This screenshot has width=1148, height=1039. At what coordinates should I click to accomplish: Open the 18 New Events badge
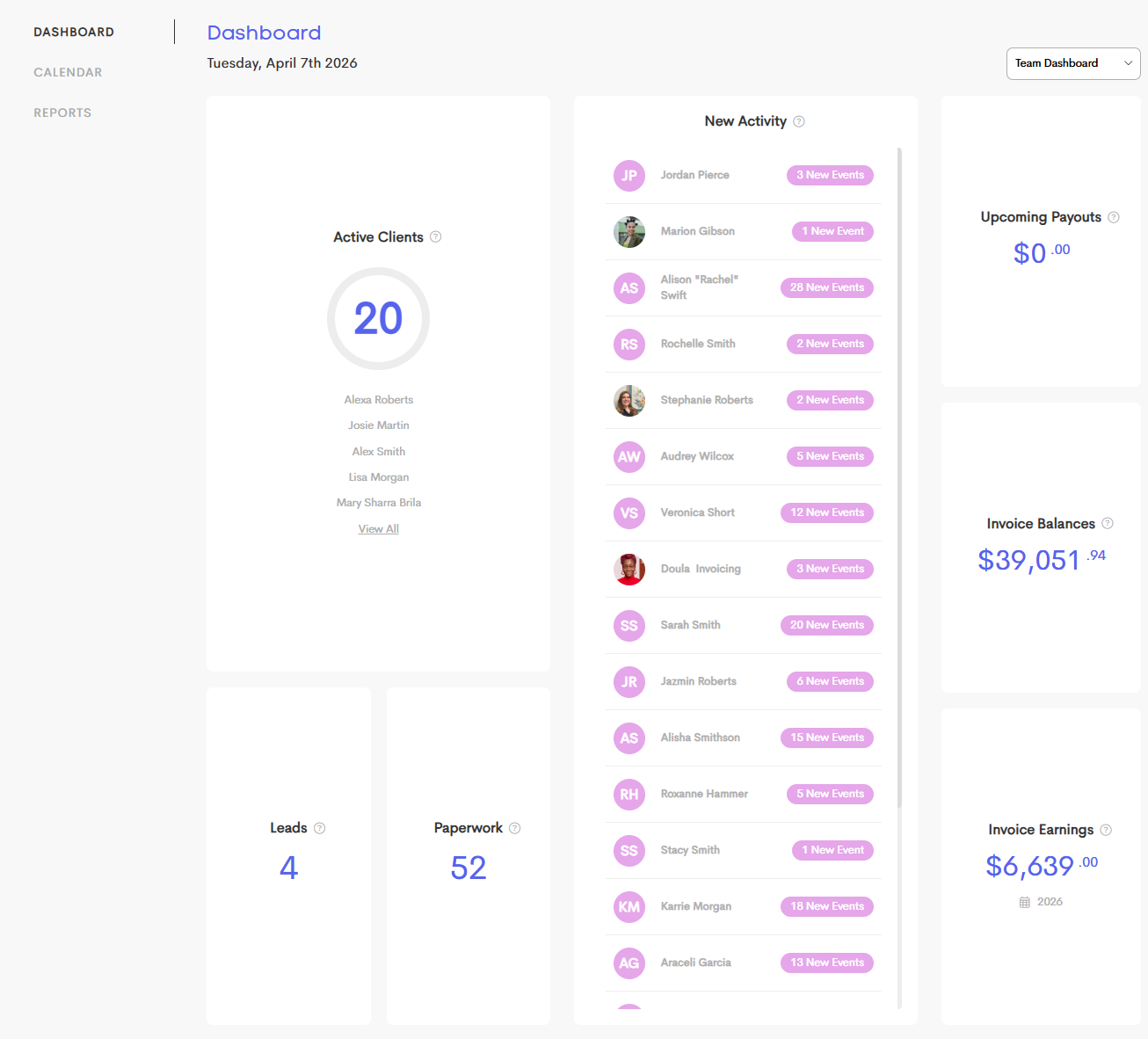827,906
